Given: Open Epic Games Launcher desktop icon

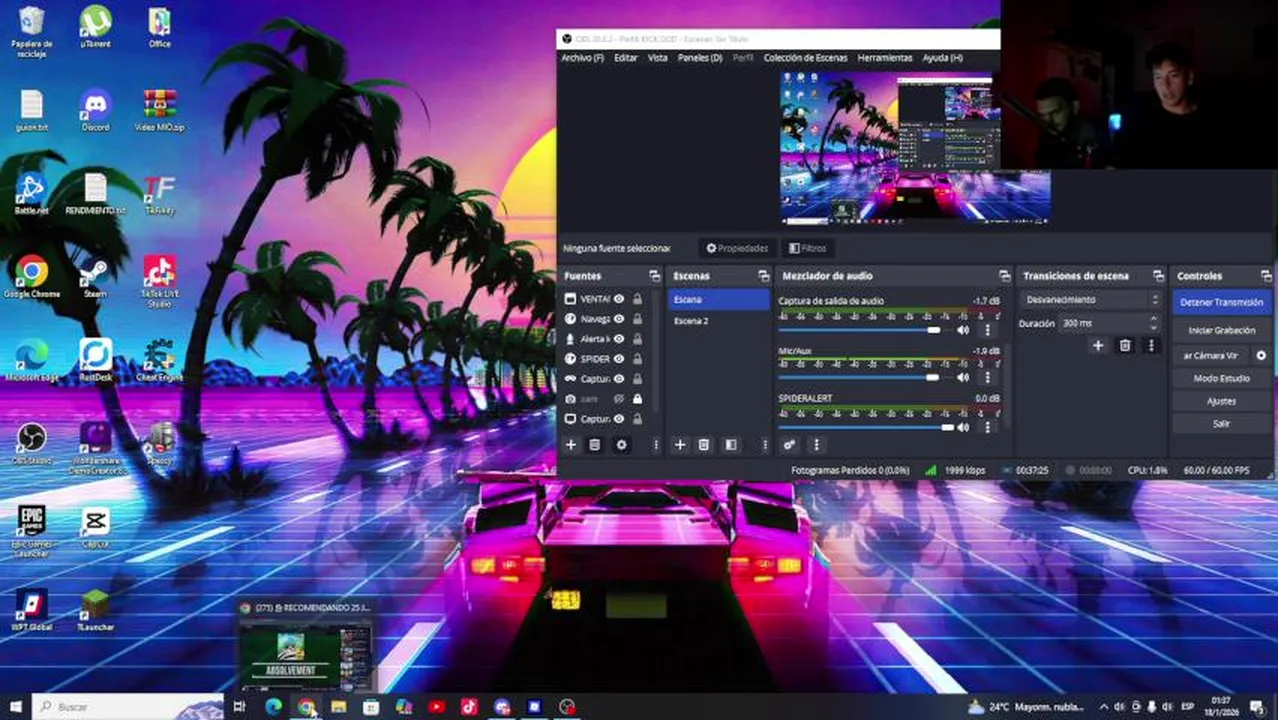Looking at the screenshot, I should 31,531.
